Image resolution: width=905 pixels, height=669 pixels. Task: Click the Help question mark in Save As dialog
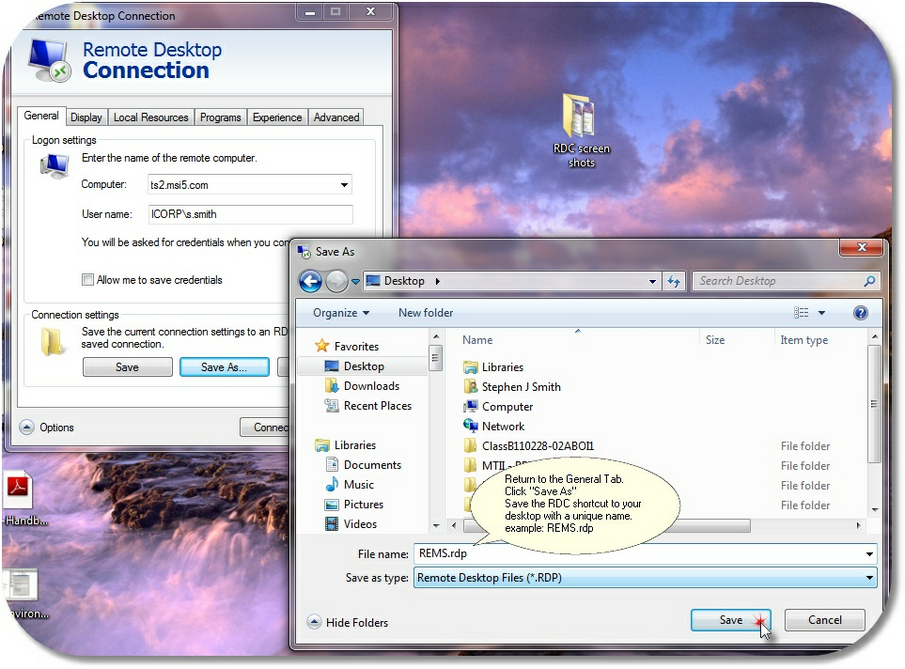pos(860,312)
